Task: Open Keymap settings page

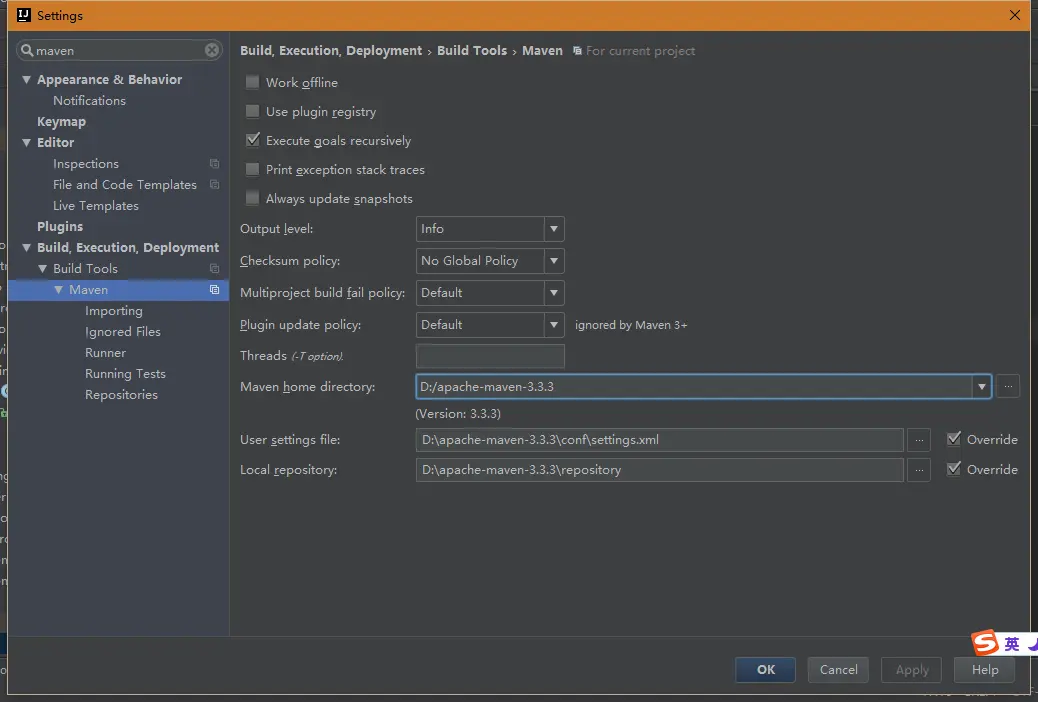Action: pyautogui.click(x=62, y=122)
